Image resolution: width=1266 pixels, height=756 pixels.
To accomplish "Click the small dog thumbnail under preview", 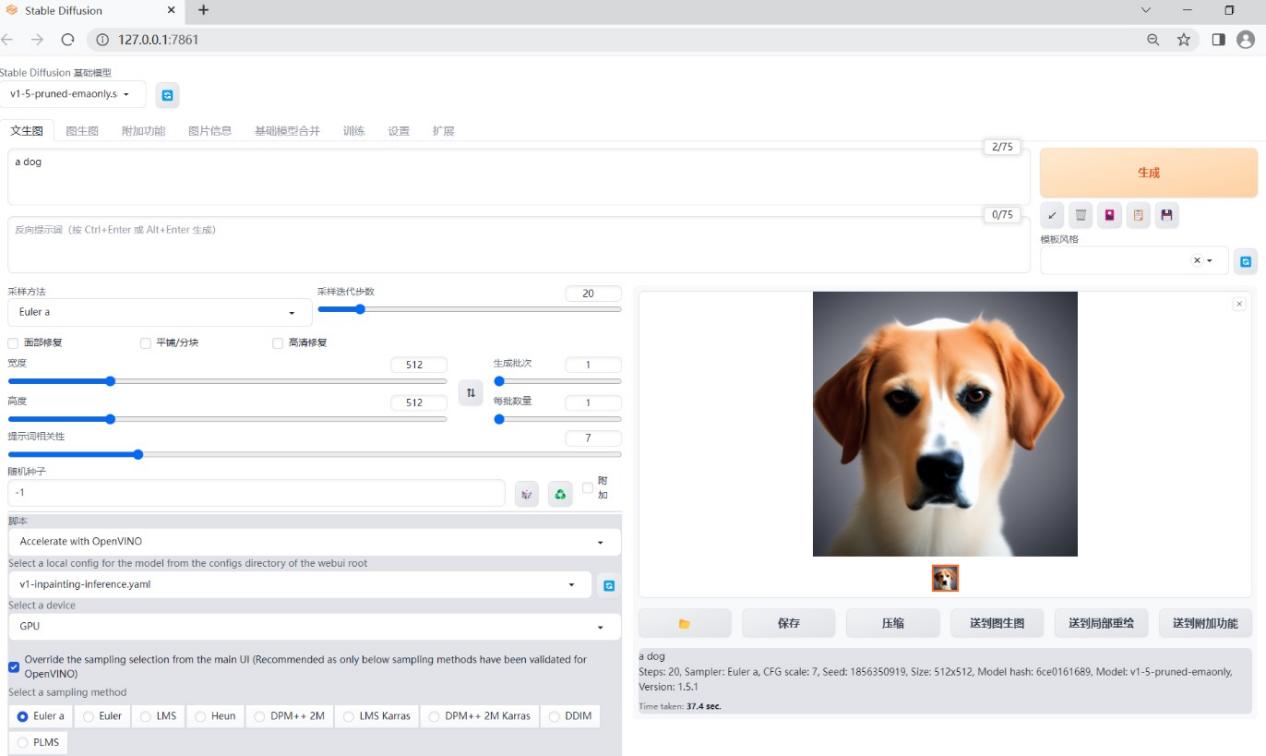I will (945, 578).
